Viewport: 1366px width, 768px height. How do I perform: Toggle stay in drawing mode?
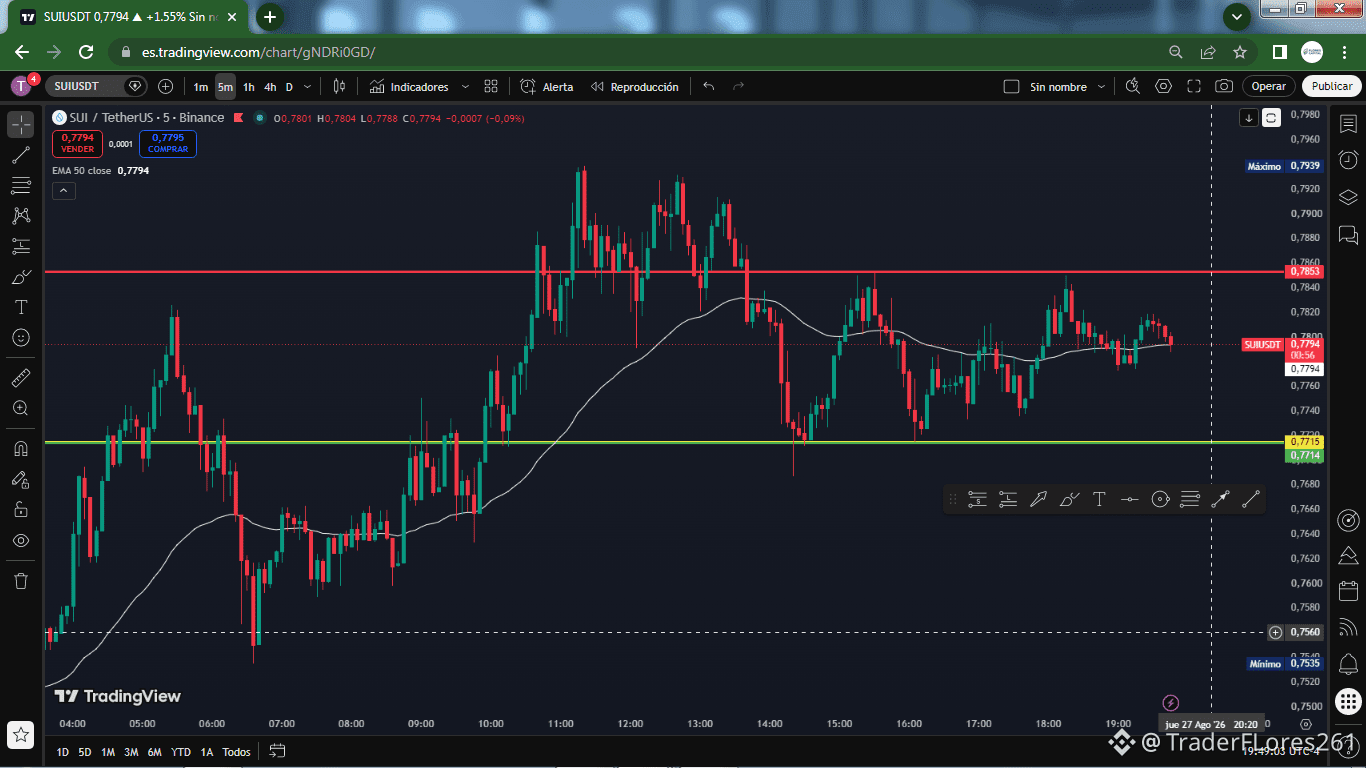[x=21, y=479]
